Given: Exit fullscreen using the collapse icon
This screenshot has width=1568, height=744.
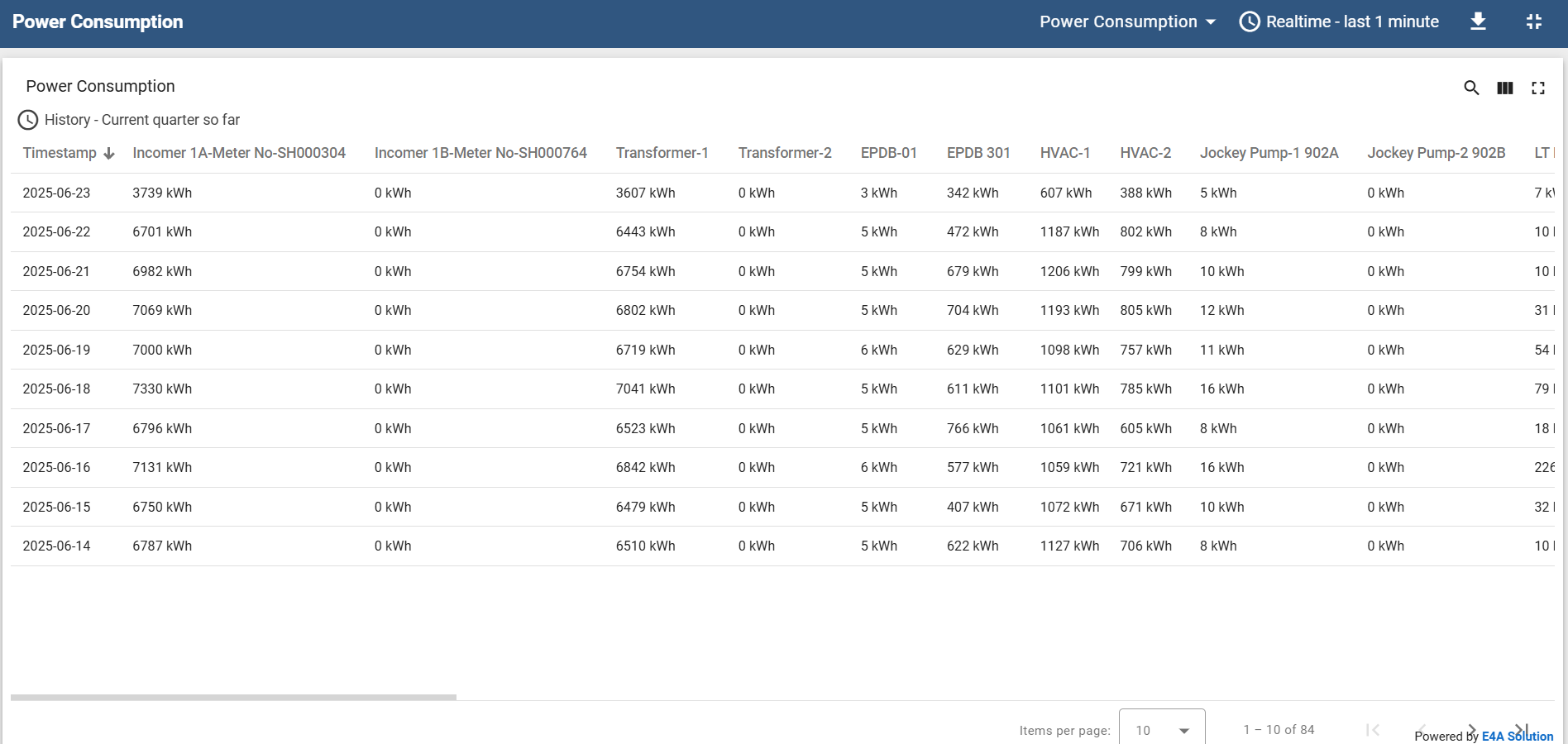Looking at the screenshot, I should click(1533, 22).
